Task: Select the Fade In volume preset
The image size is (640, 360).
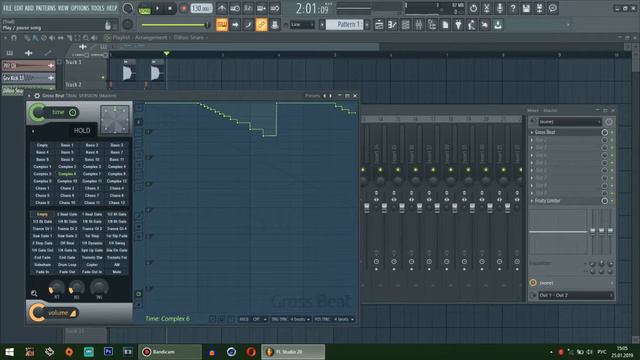Action: pos(42,272)
